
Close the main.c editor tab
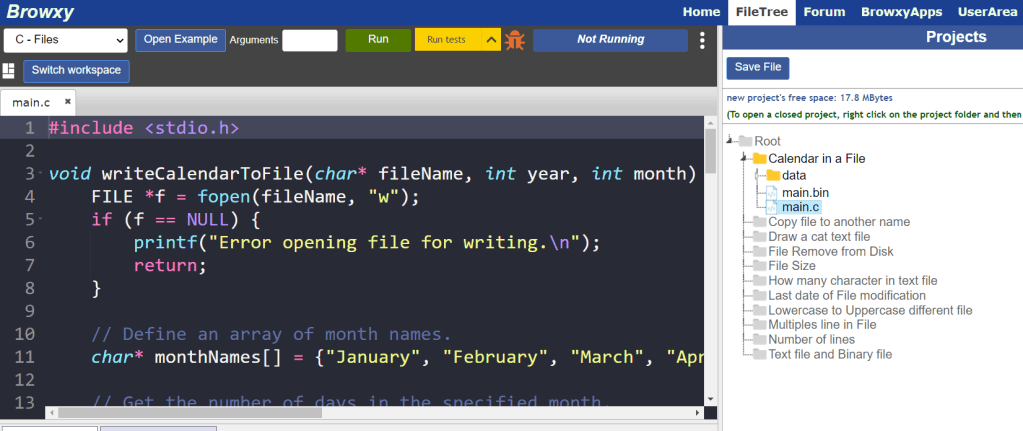68,102
